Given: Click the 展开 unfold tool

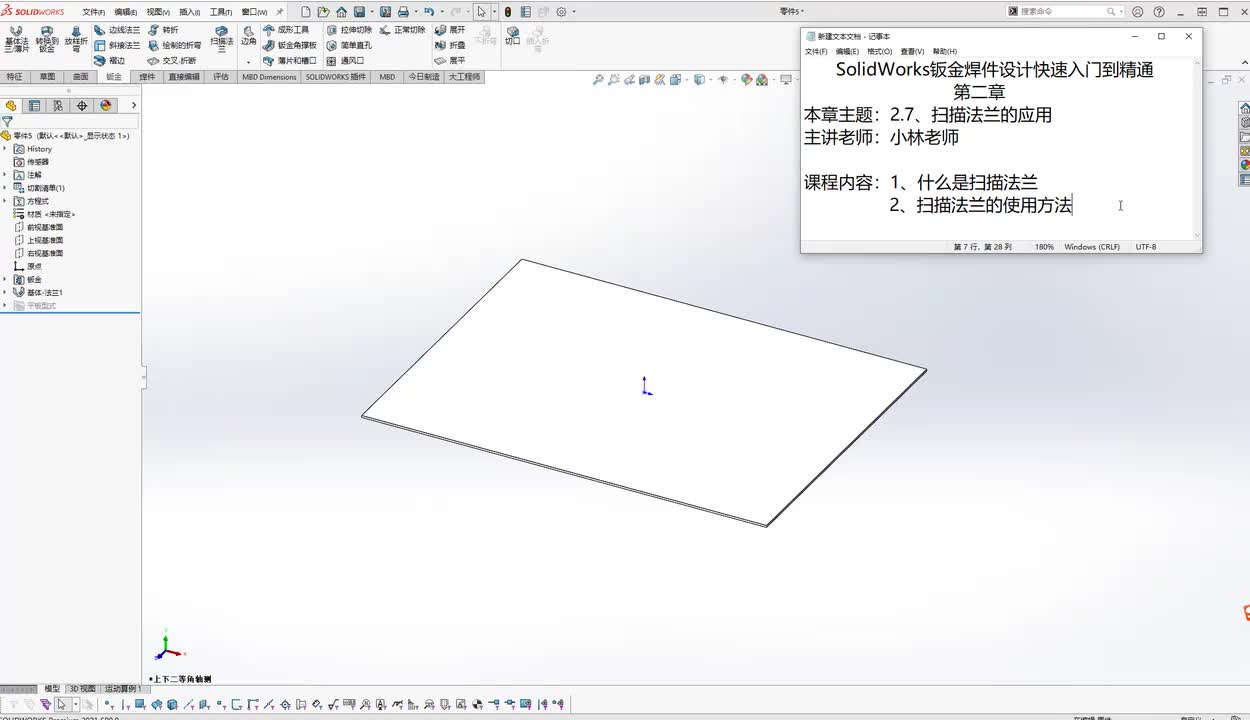Looking at the screenshot, I should [x=450, y=30].
